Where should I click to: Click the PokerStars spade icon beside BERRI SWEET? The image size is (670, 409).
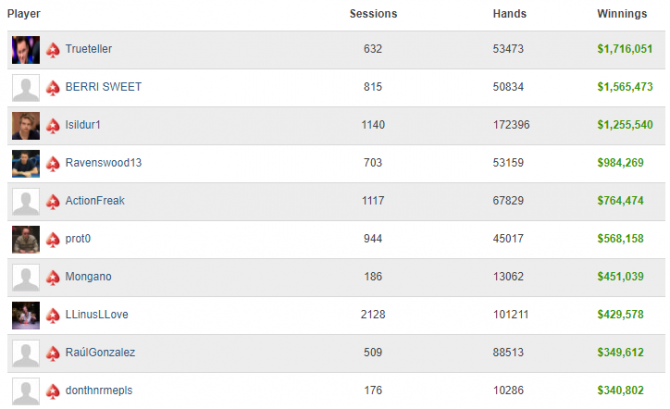coord(53,88)
